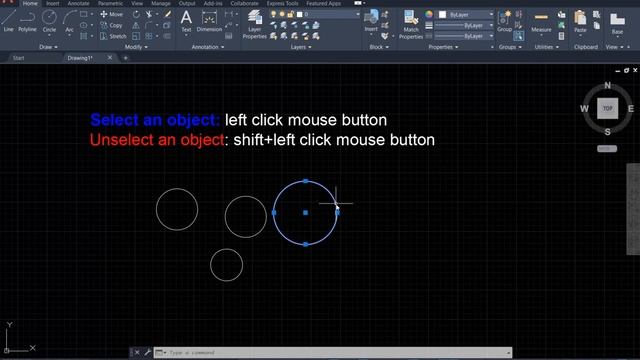Viewport: 640px width, 360px height.
Task: Open the Parametric ribbon tab
Action: point(110,3)
